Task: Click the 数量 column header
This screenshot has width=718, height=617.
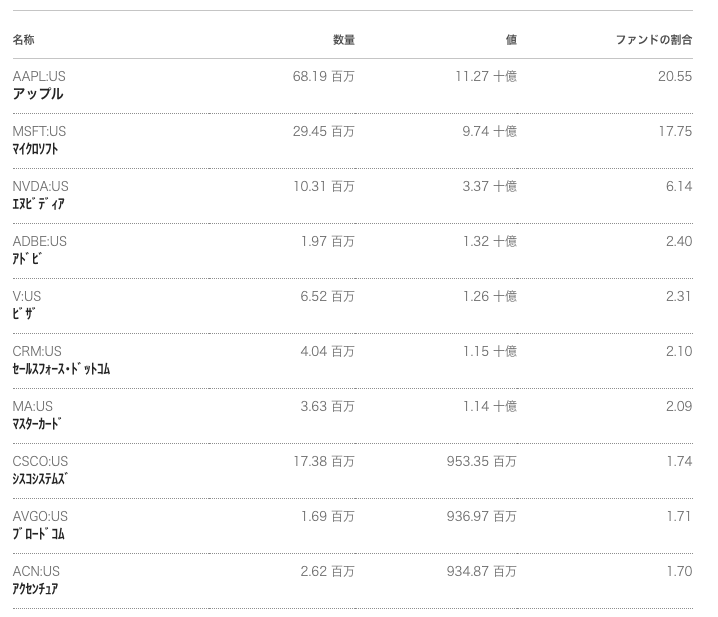Action: coord(343,40)
